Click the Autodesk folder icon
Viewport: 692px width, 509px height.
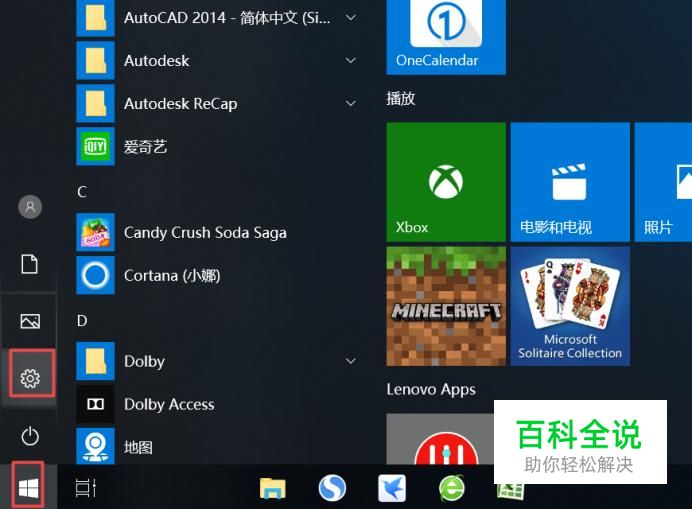pyautogui.click(x=95, y=60)
